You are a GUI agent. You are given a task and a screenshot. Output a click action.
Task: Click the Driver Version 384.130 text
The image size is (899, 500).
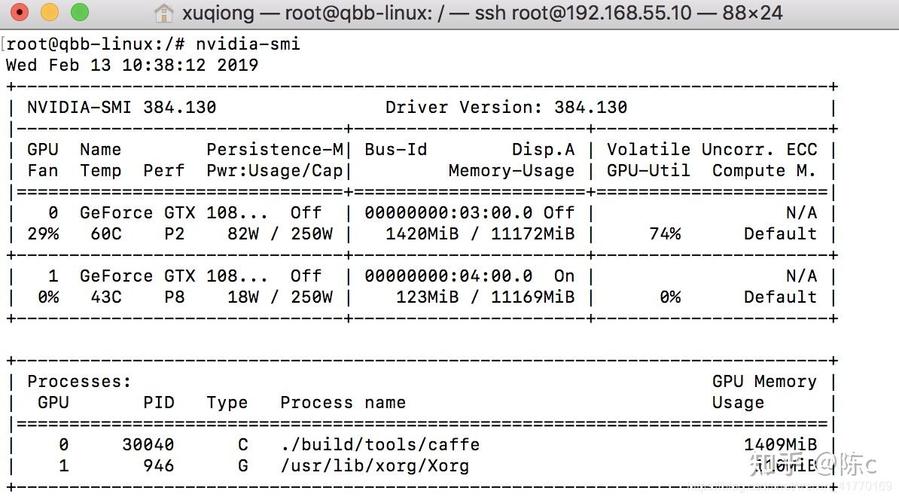click(506, 107)
